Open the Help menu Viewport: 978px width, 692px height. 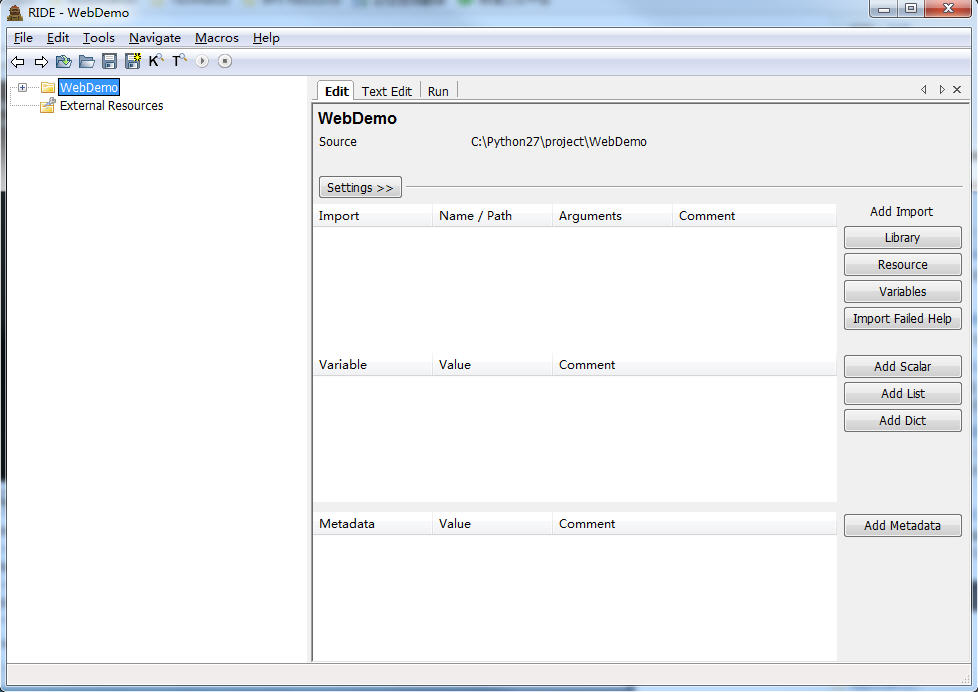point(266,38)
